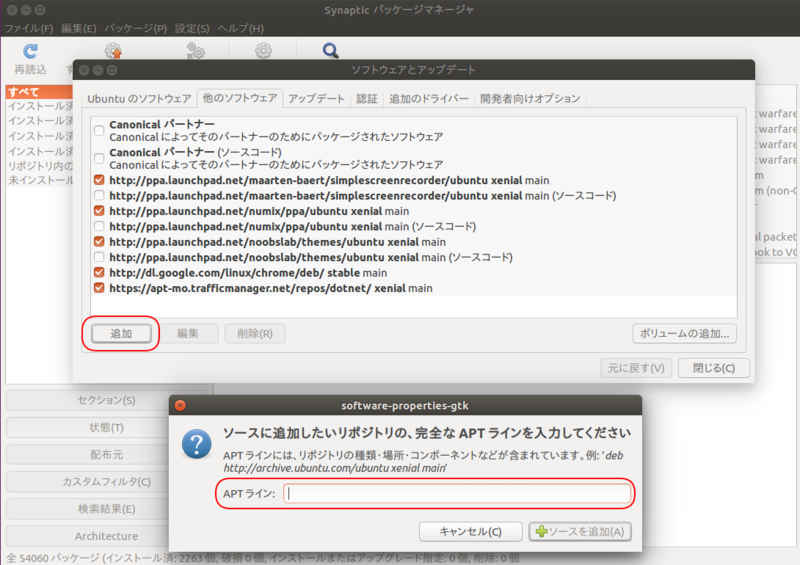Click the mark all upgrades gear icon
This screenshot has width=800, height=565.
[113, 51]
